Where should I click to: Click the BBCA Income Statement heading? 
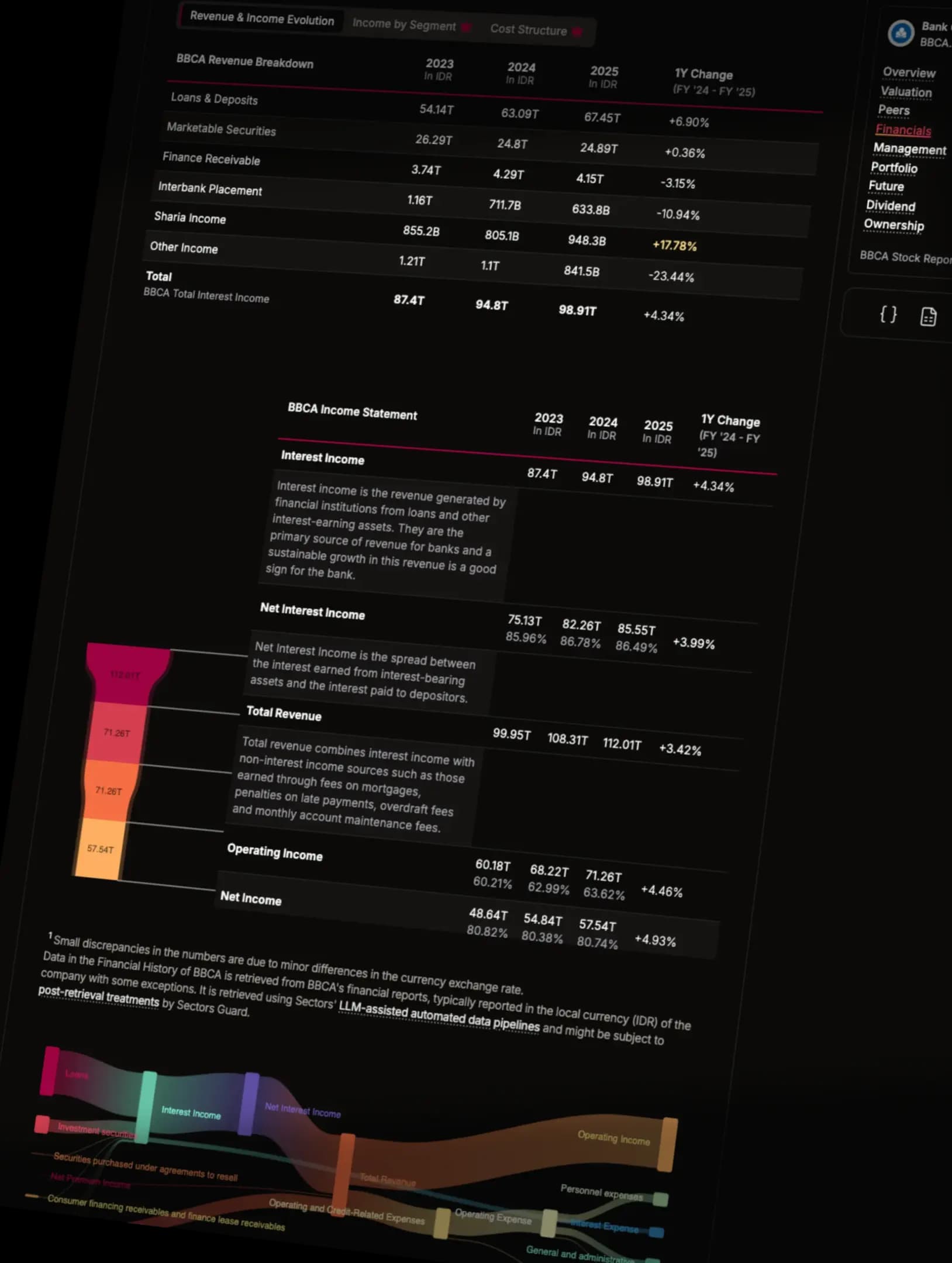pos(352,412)
